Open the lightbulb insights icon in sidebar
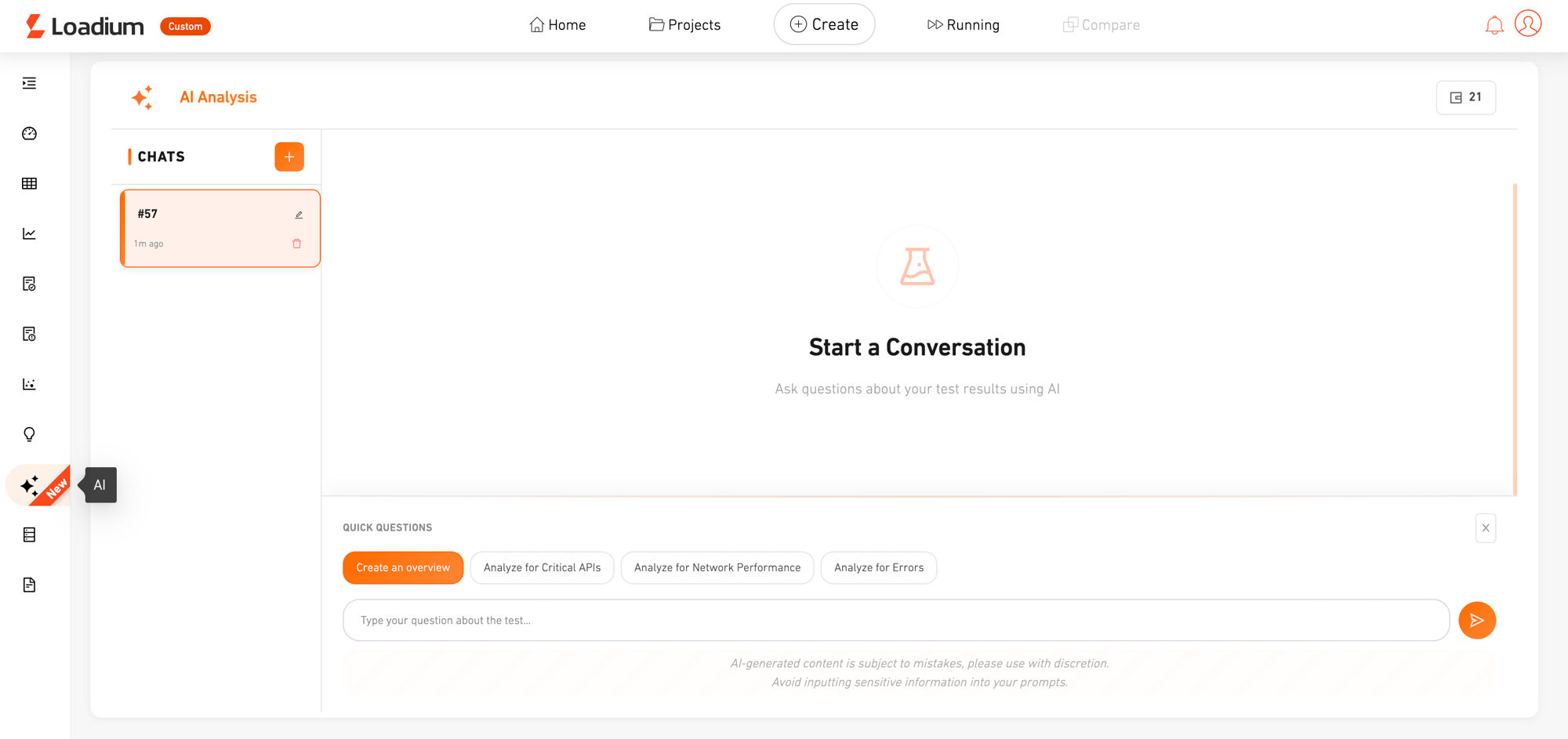This screenshot has height=739, width=1568. point(29,434)
